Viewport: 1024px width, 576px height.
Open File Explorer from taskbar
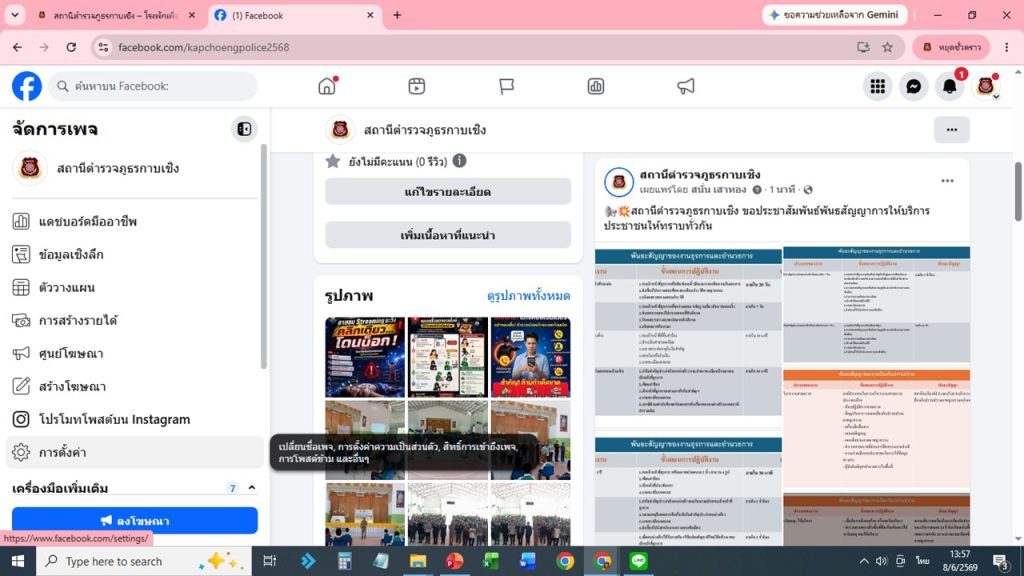pyautogui.click(x=418, y=561)
